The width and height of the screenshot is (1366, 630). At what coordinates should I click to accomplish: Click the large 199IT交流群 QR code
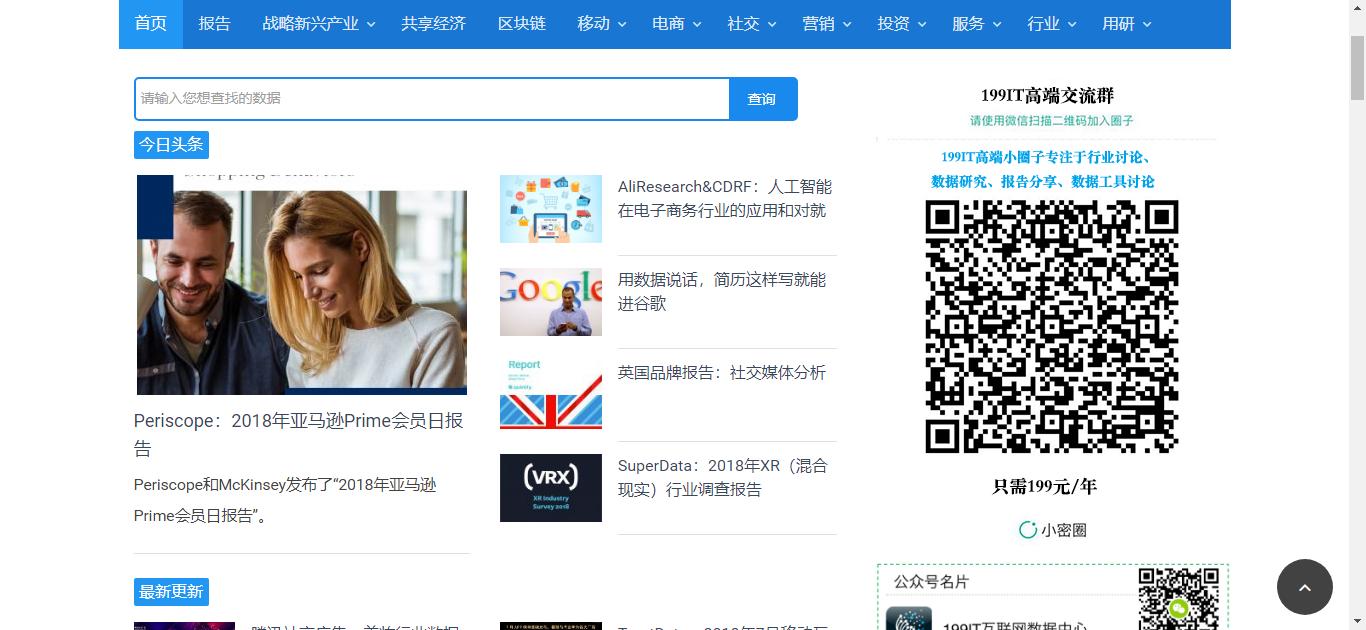coord(1050,327)
